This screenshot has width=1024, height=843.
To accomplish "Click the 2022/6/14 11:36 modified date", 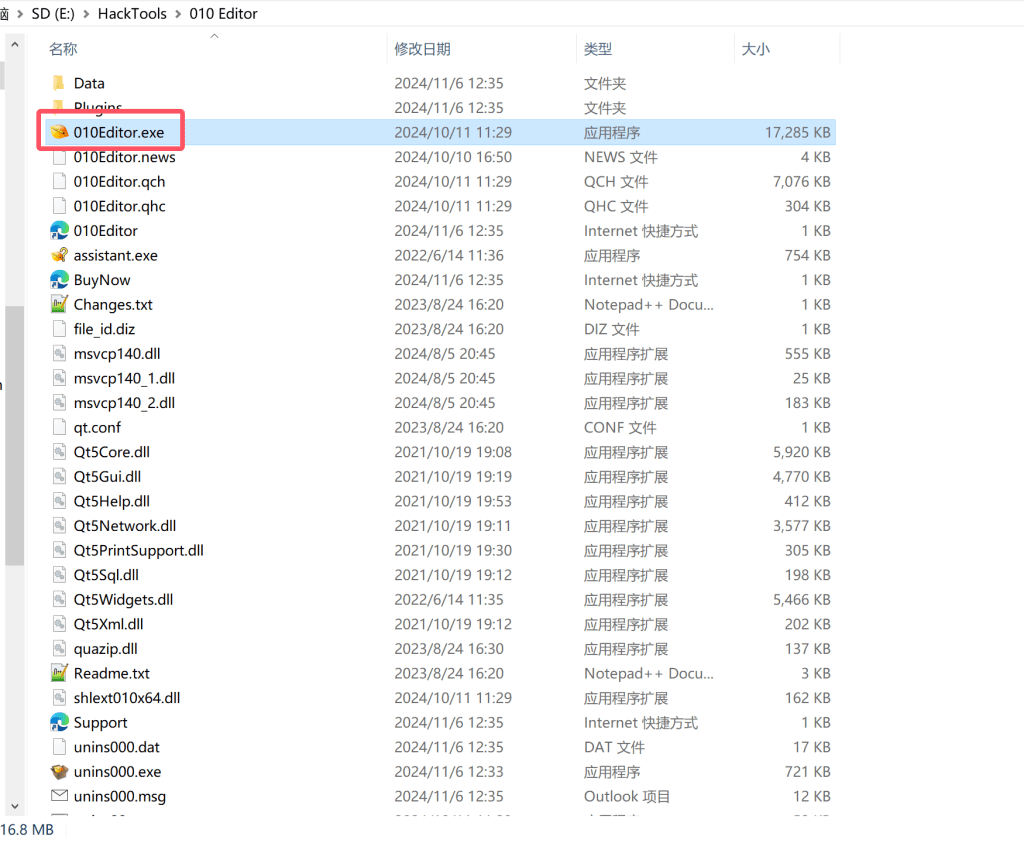I will (x=449, y=255).
